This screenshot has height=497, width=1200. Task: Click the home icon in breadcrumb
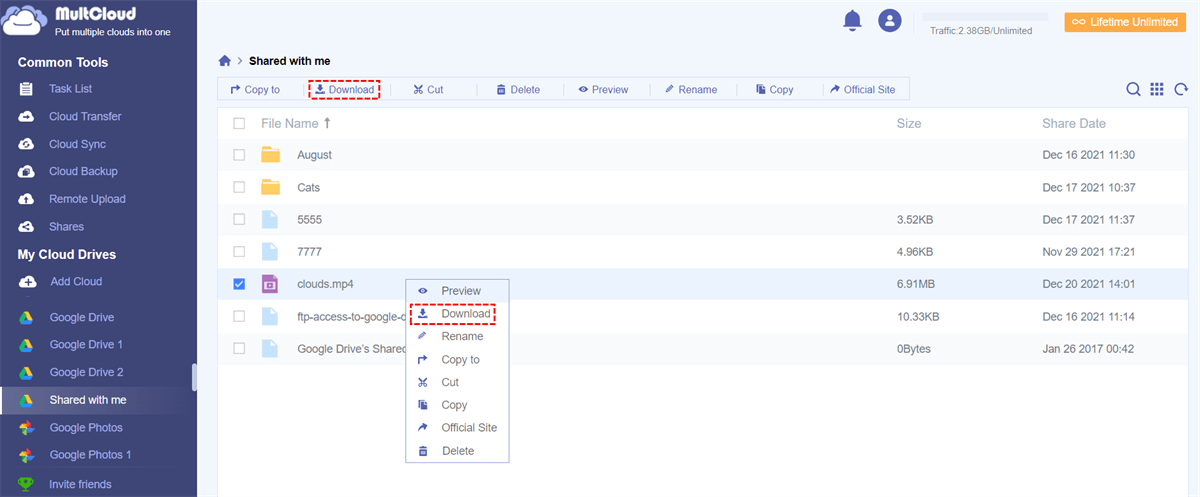point(225,61)
